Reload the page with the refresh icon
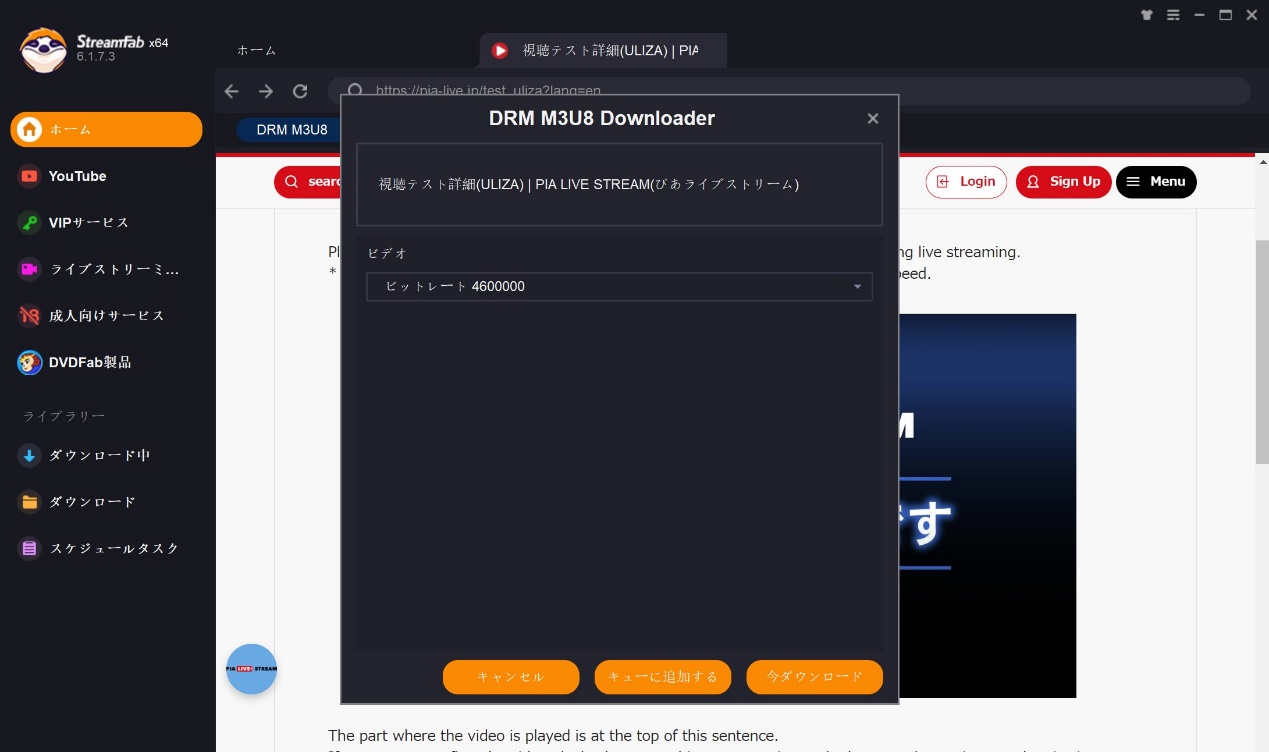The height and width of the screenshot is (752, 1269). click(x=300, y=91)
